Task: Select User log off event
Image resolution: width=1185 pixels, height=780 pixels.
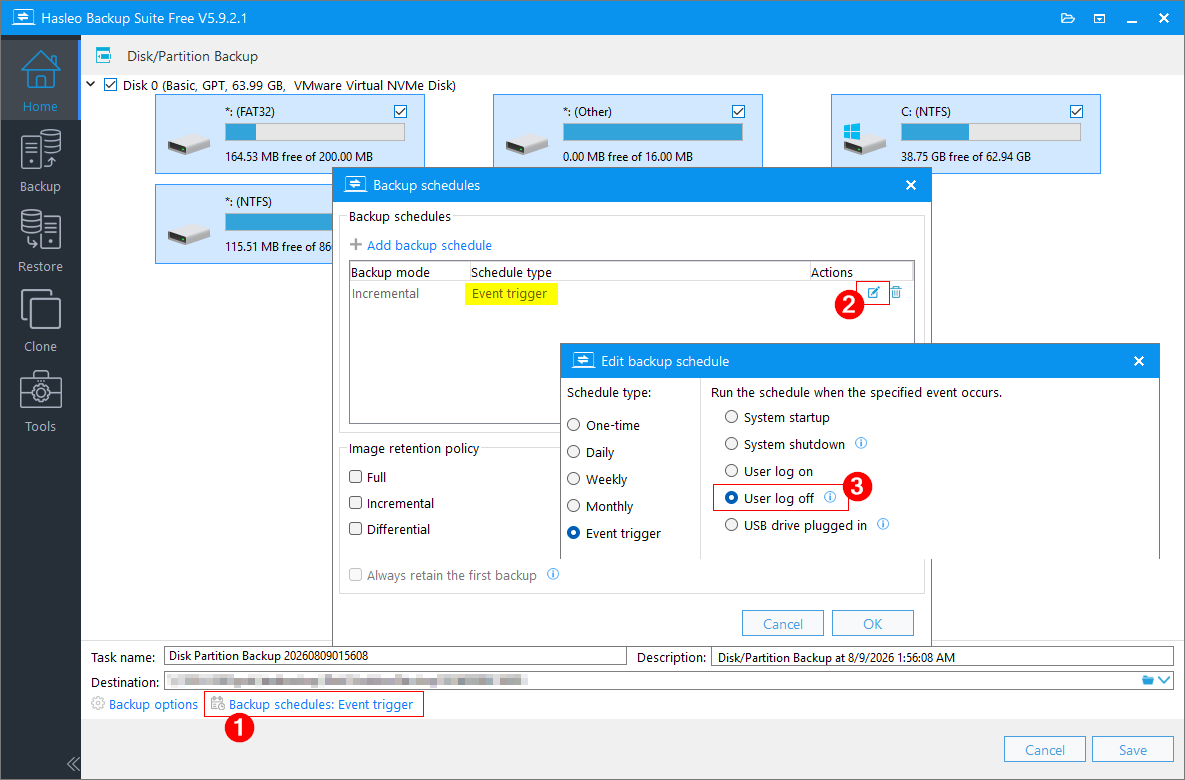Action: pos(731,498)
